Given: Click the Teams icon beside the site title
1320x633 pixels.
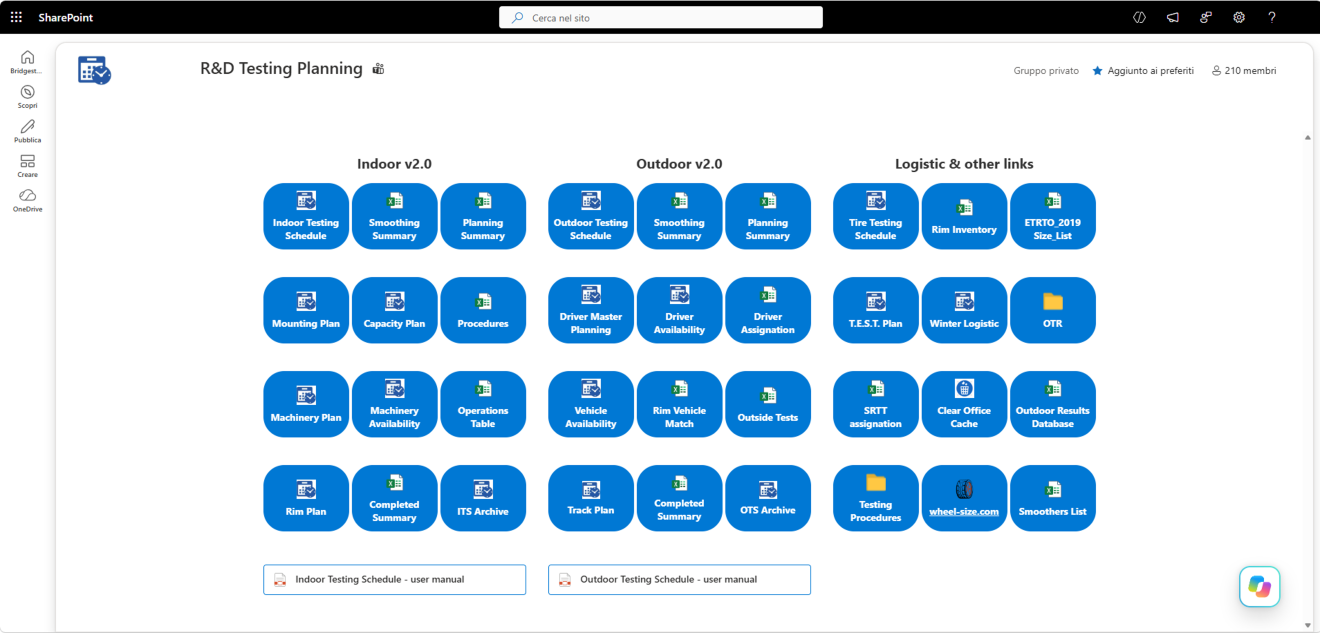Looking at the screenshot, I should tap(378, 69).
